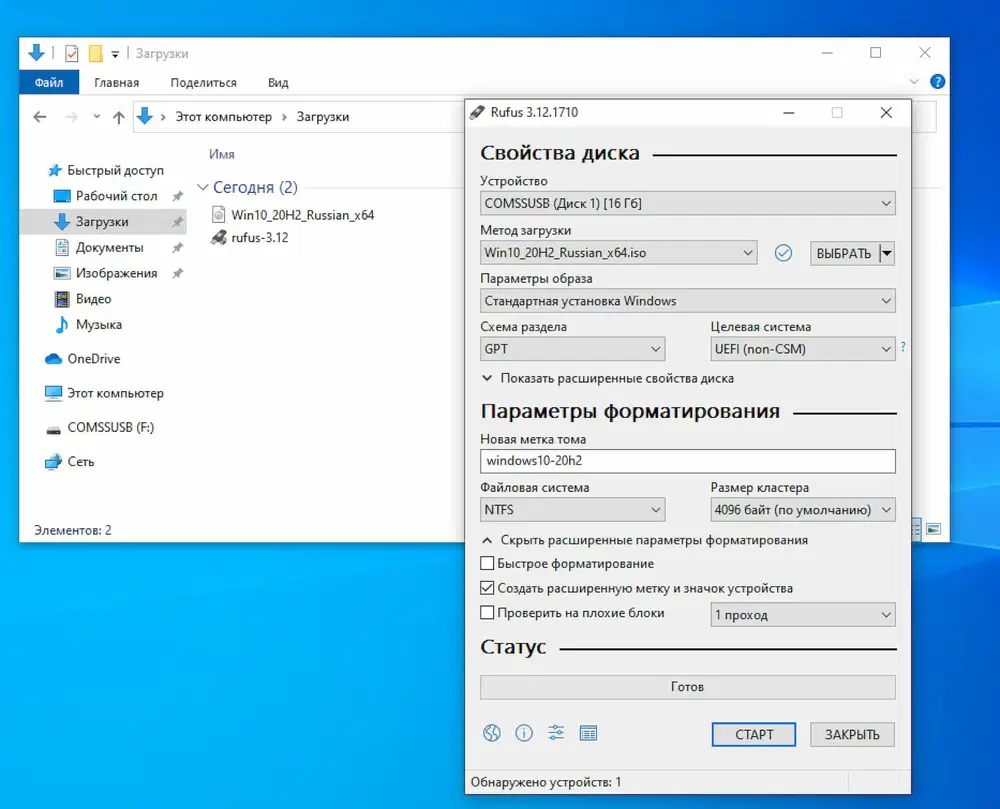This screenshot has height=809, width=1000.
Task: Open the Поделиться ribbon tab
Action: coord(203,82)
